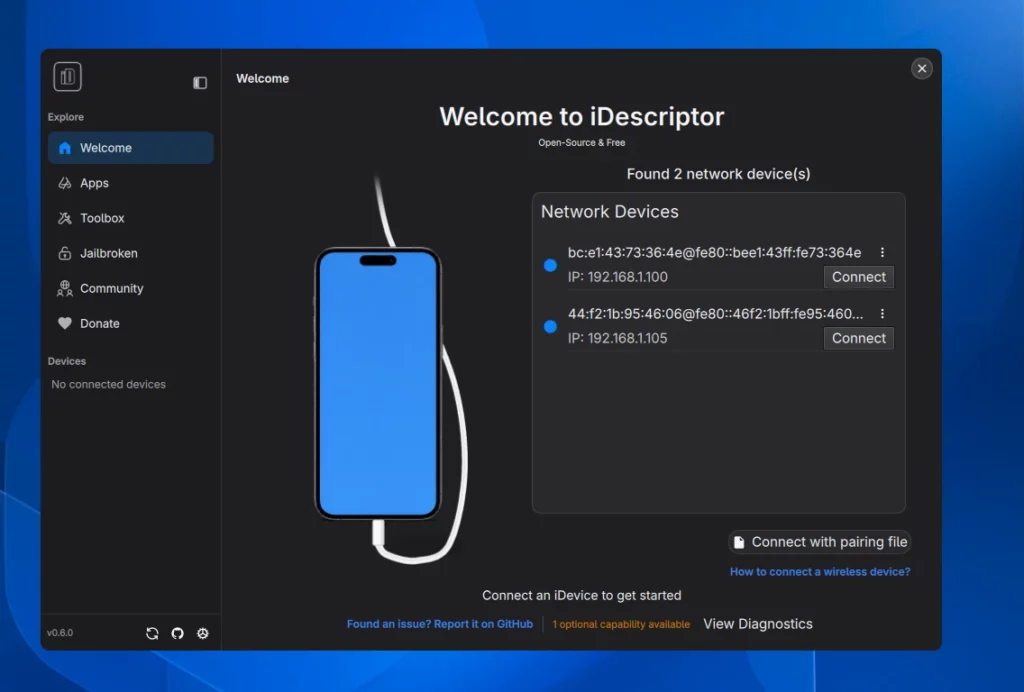Image resolution: width=1024 pixels, height=692 pixels.
Task: Click the Donate heart icon
Action: point(65,323)
